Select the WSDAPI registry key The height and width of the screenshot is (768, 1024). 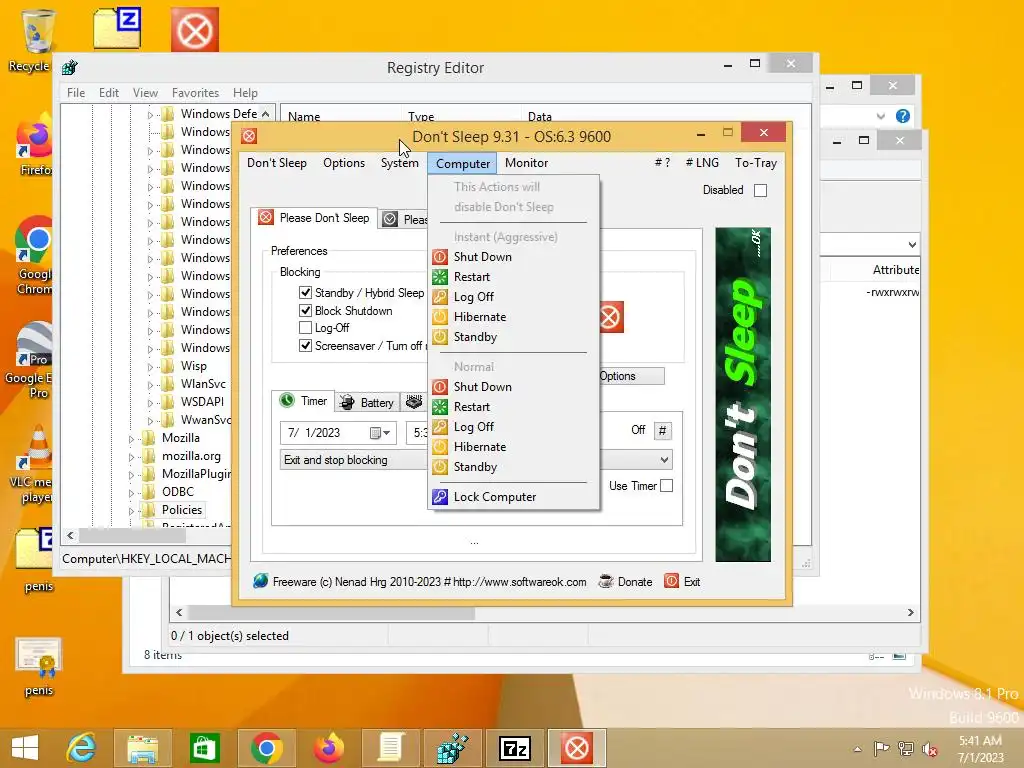202,402
